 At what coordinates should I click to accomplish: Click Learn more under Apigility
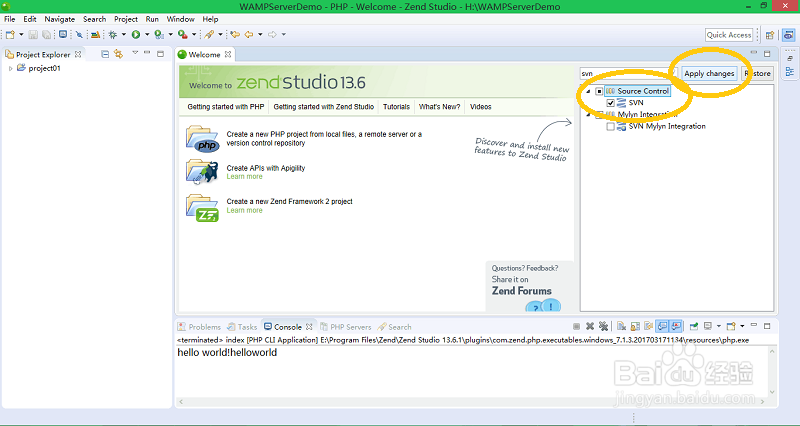pyautogui.click(x=244, y=177)
